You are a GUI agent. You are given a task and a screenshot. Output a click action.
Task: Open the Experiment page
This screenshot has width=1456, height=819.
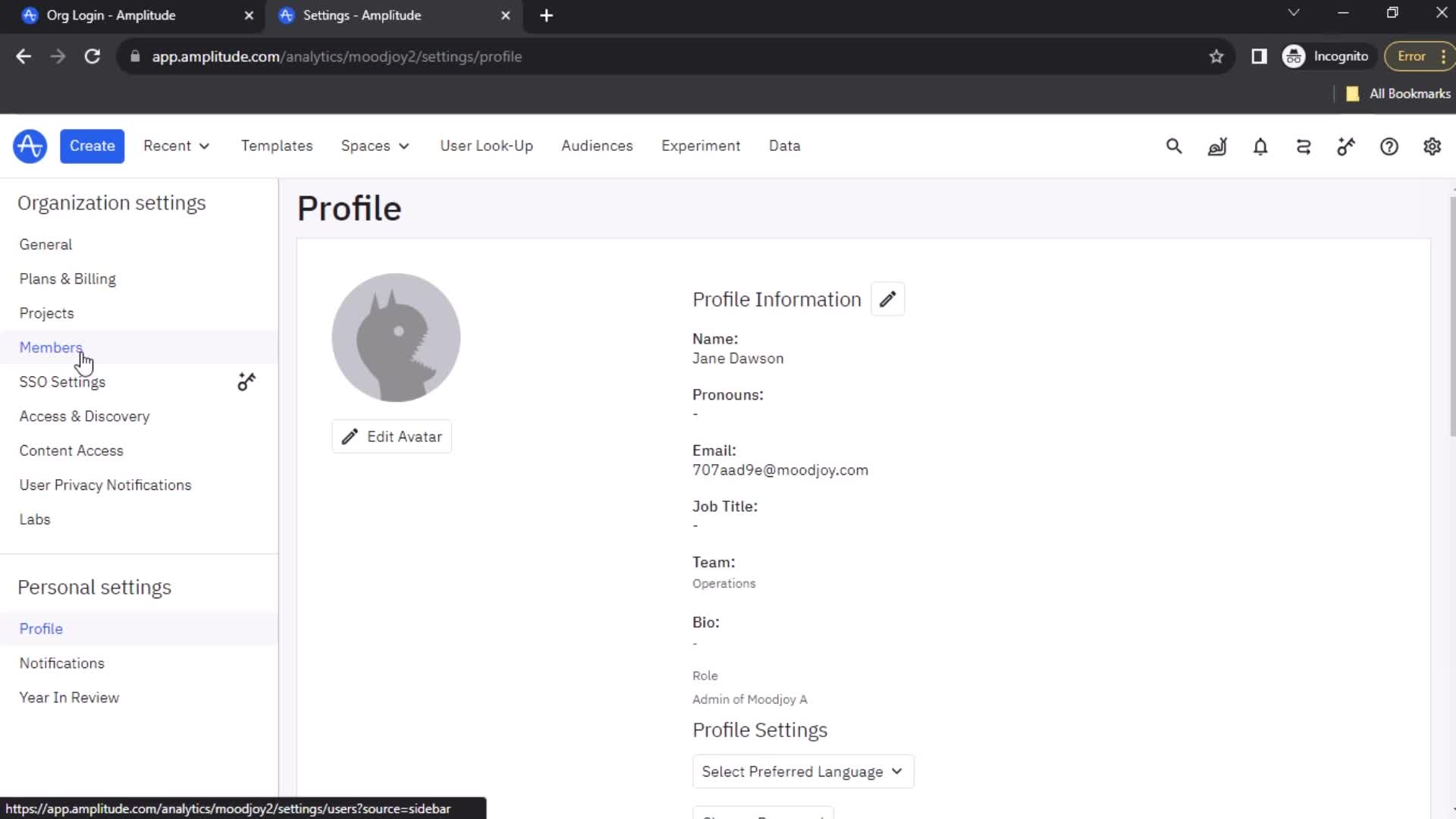pos(701,146)
